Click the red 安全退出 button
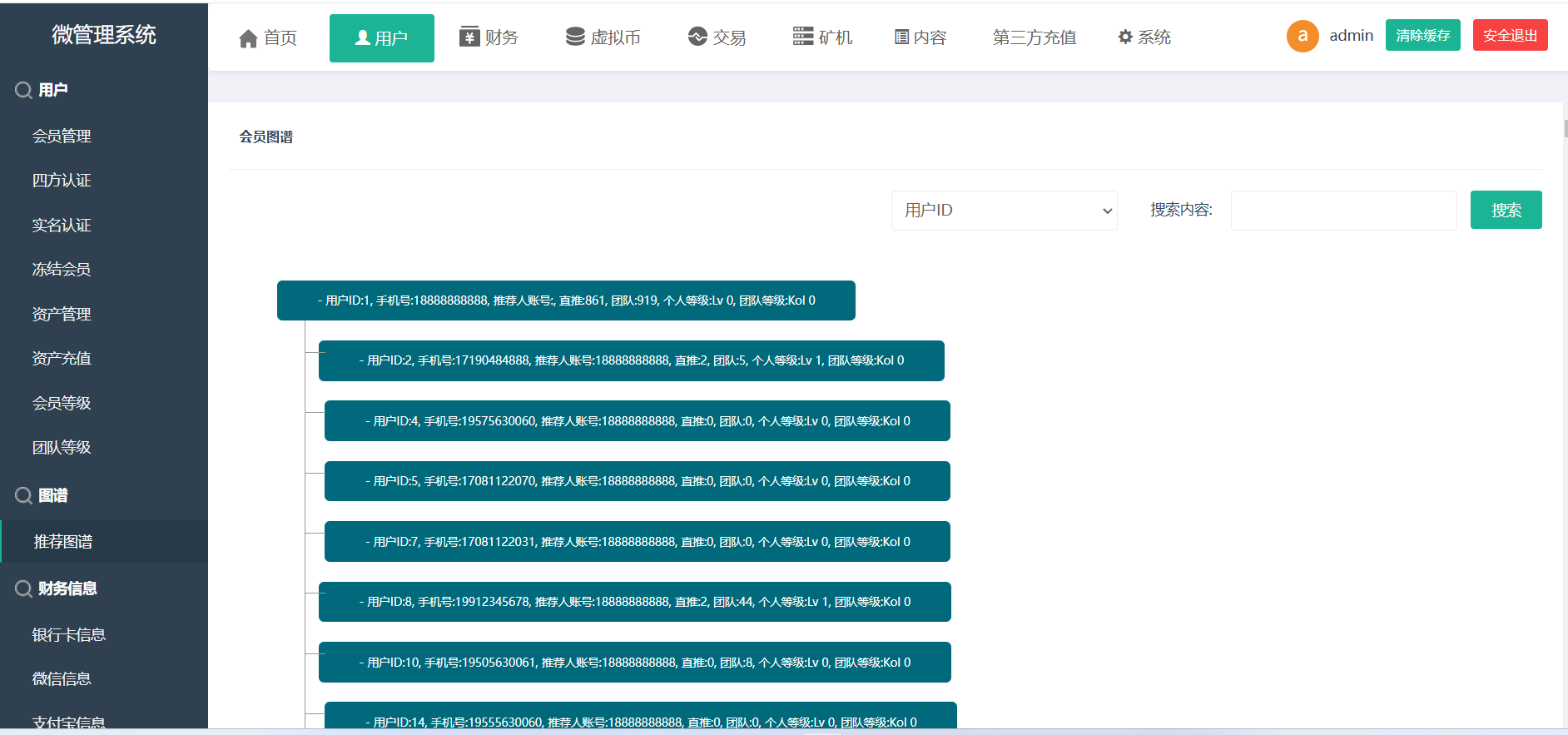 [x=1510, y=36]
